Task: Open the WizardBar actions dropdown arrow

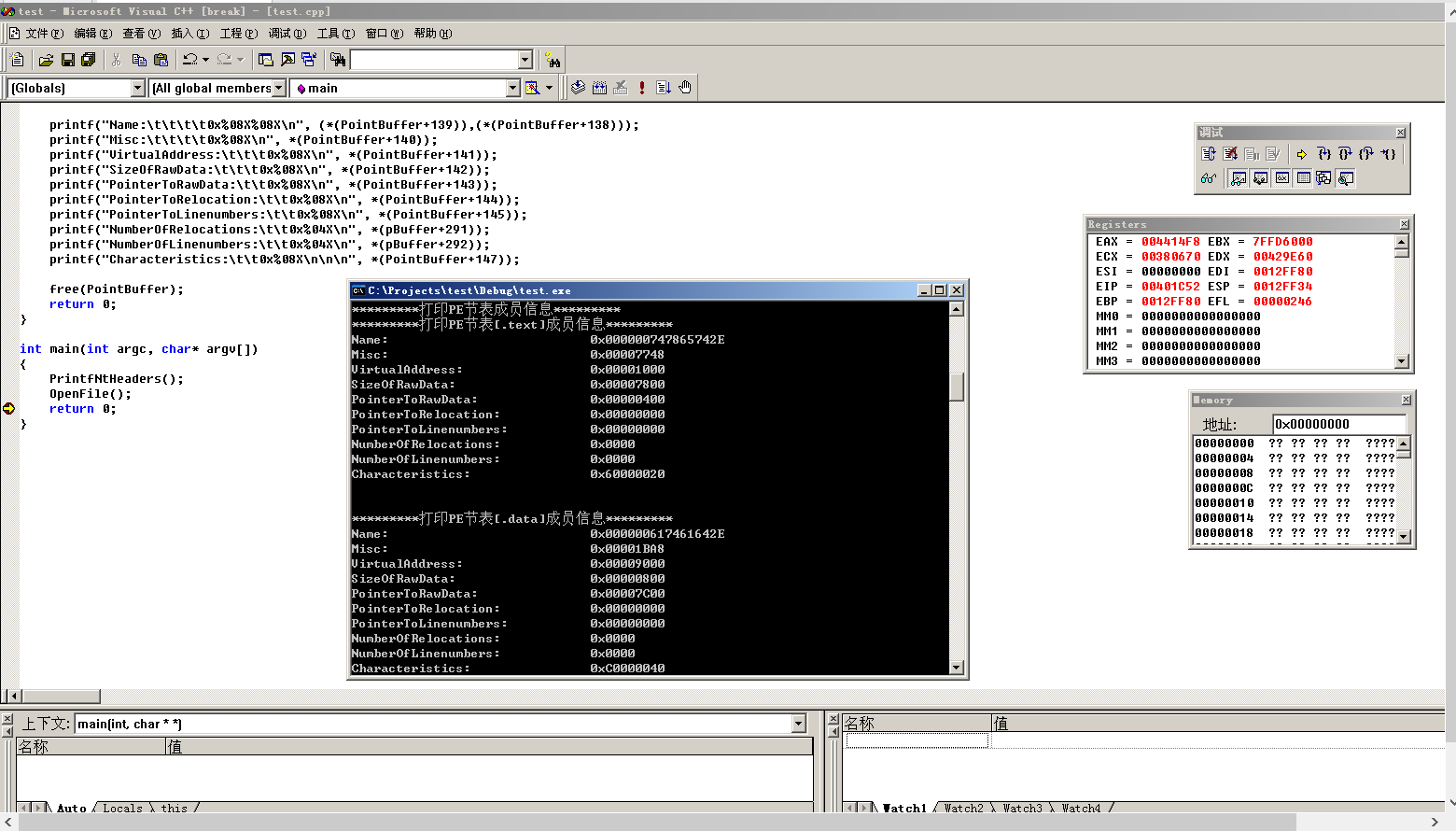Action: (549, 88)
